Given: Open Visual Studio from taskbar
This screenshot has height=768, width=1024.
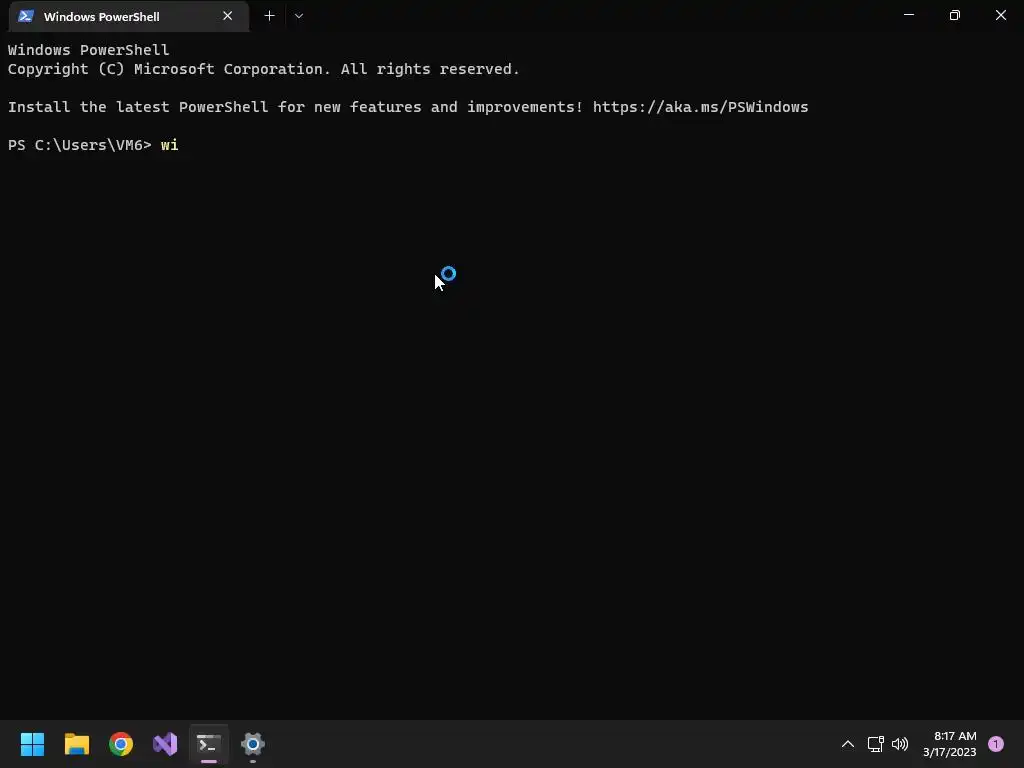Looking at the screenshot, I should [x=165, y=744].
